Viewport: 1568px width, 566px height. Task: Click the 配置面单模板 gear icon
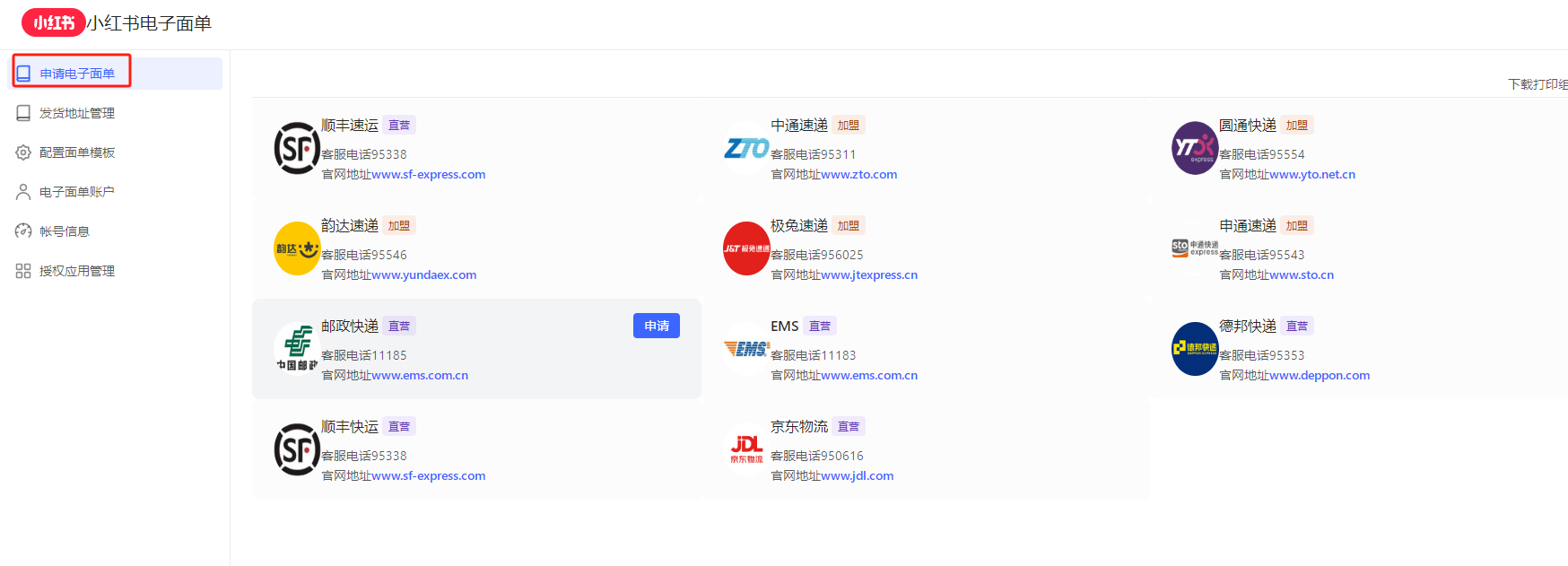23,152
